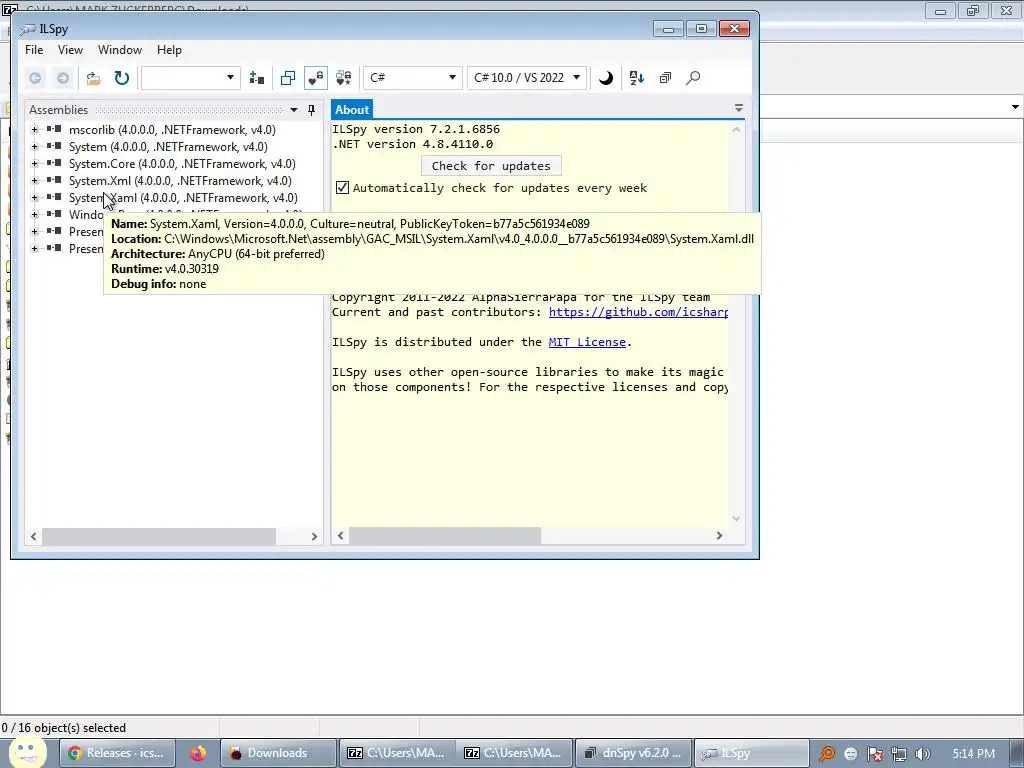Expand the System.Xaml assembly node
1024x768 pixels.
(35, 198)
